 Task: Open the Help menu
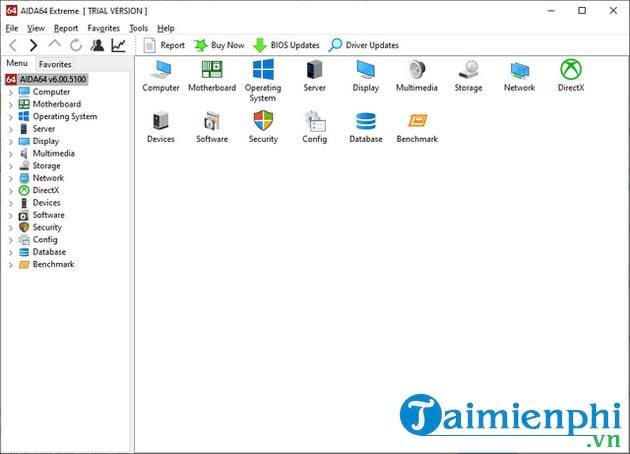[166, 28]
